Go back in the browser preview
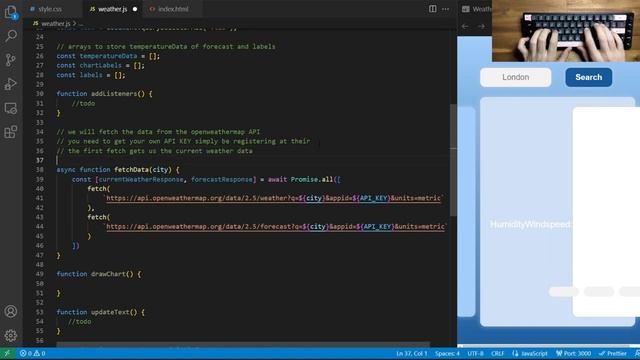The width and height of the screenshot is (640, 360). click(x=465, y=26)
